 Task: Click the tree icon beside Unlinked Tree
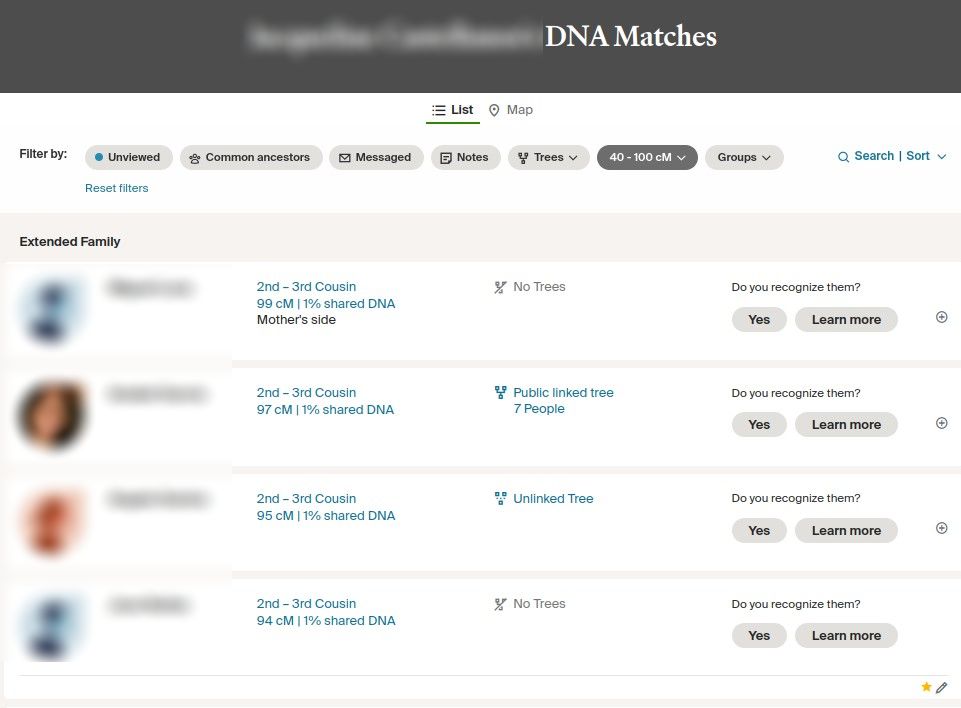(501, 499)
